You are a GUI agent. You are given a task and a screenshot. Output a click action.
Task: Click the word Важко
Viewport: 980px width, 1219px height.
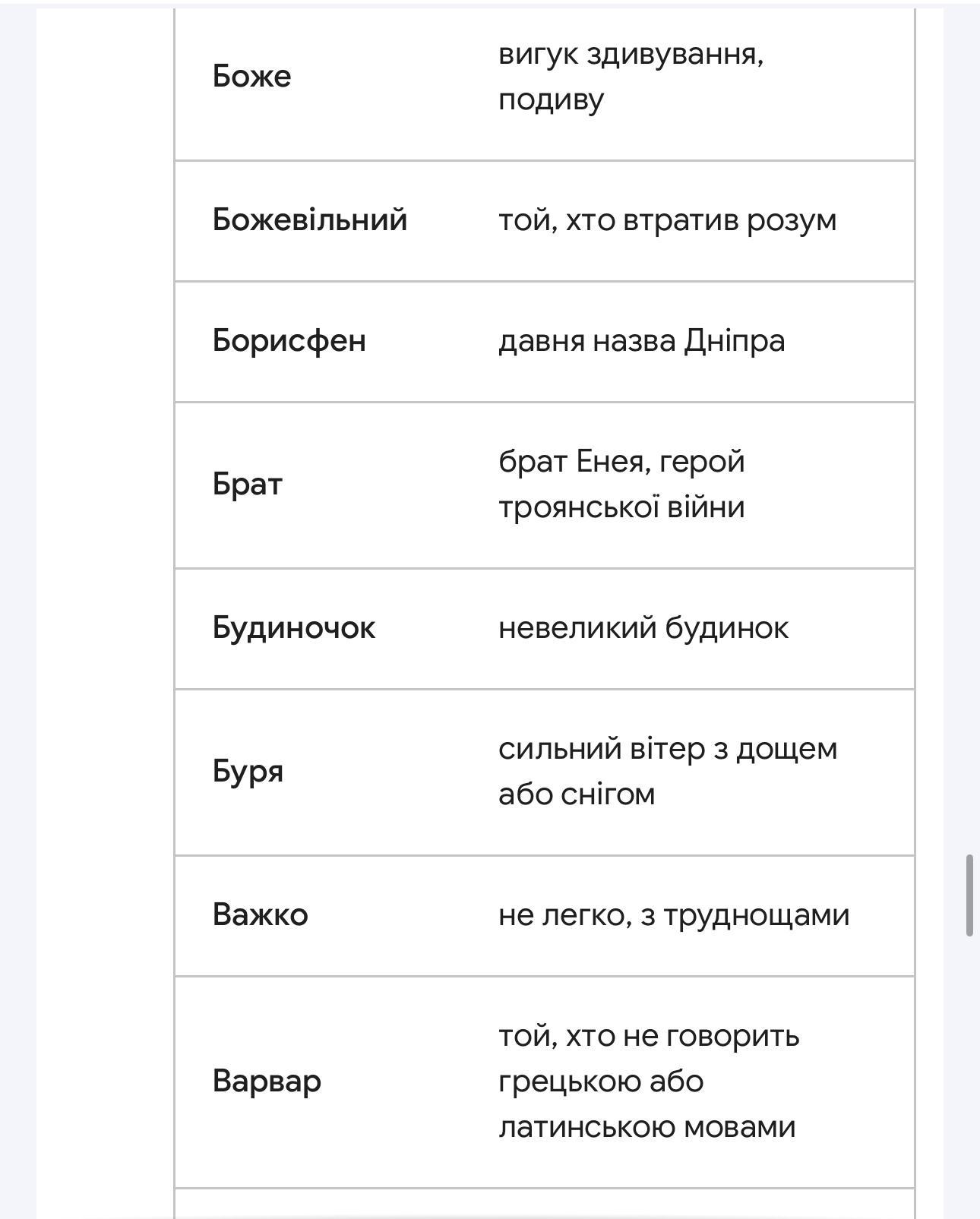pos(260,914)
